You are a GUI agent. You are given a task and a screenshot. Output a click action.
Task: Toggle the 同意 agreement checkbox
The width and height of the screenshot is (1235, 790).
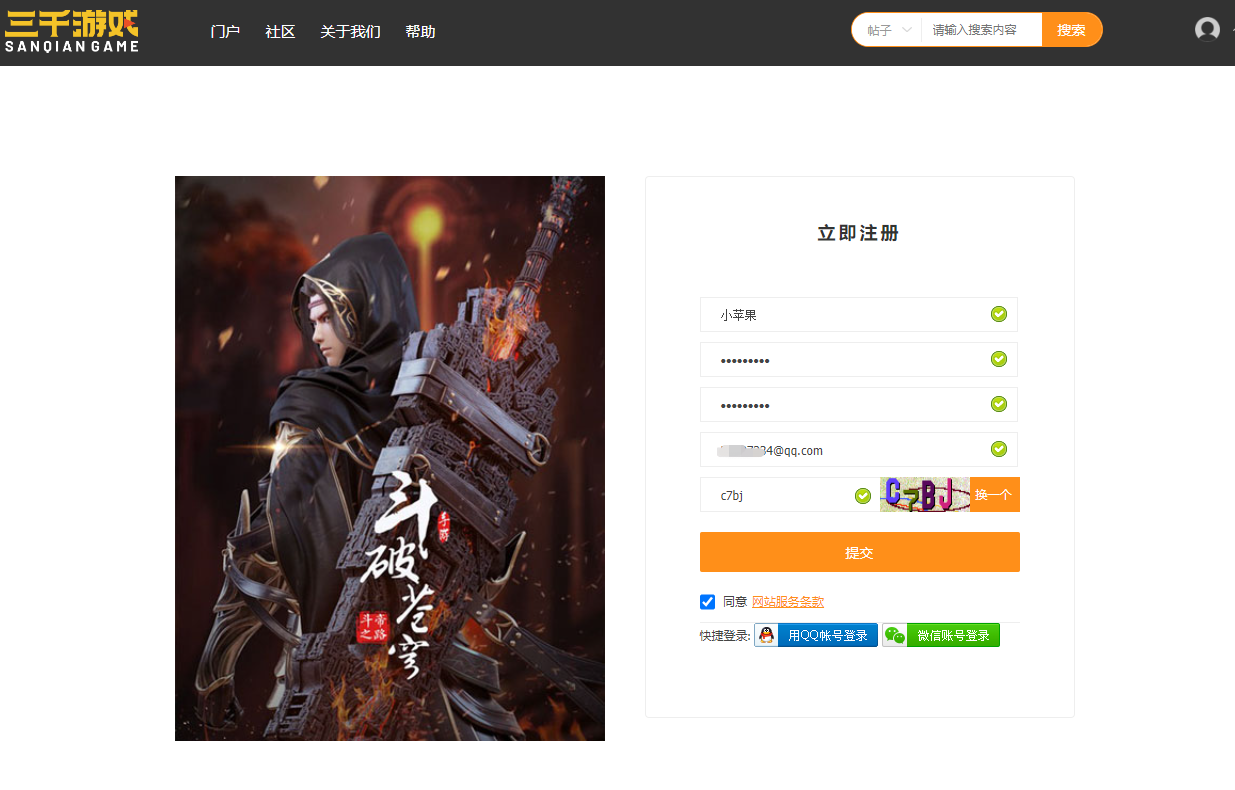pos(708,602)
